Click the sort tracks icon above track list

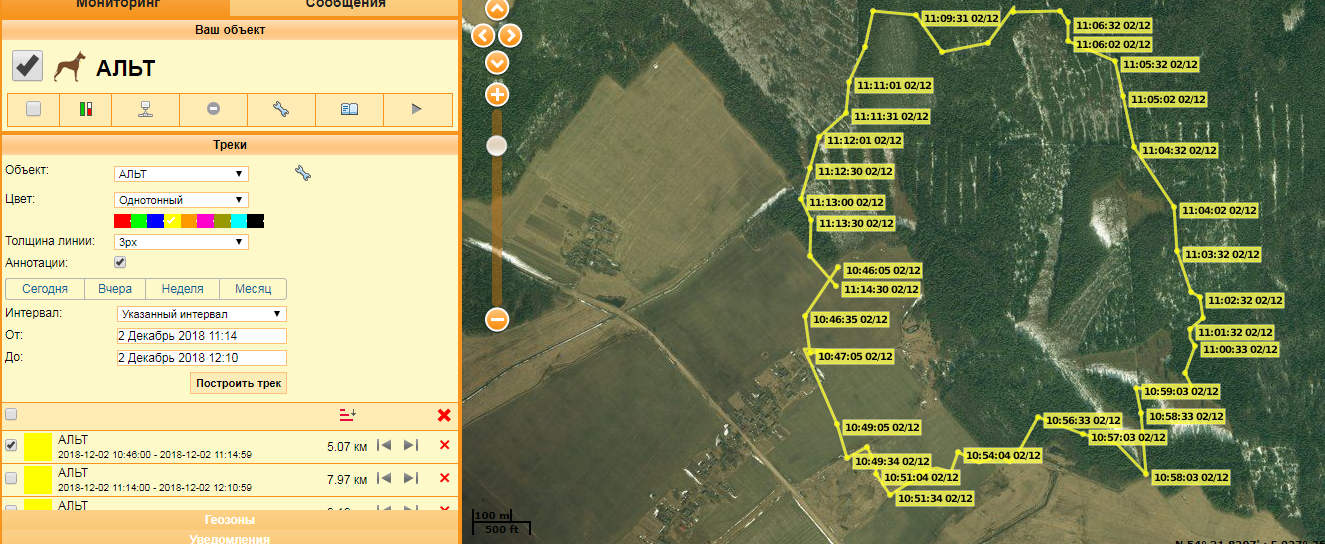(x=348, y=414)
